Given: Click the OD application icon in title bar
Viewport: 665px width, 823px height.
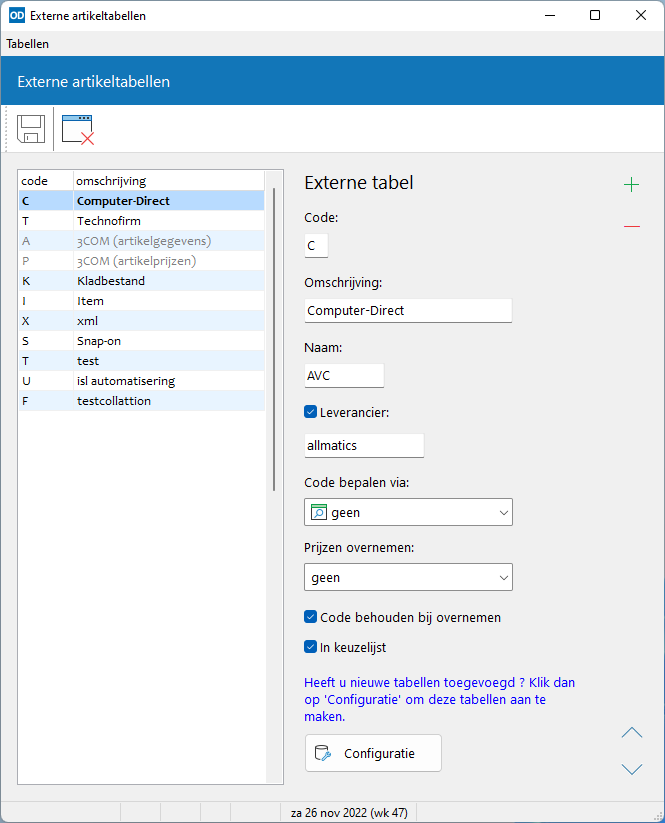Looking at the screenshot, I should (17, 15).
